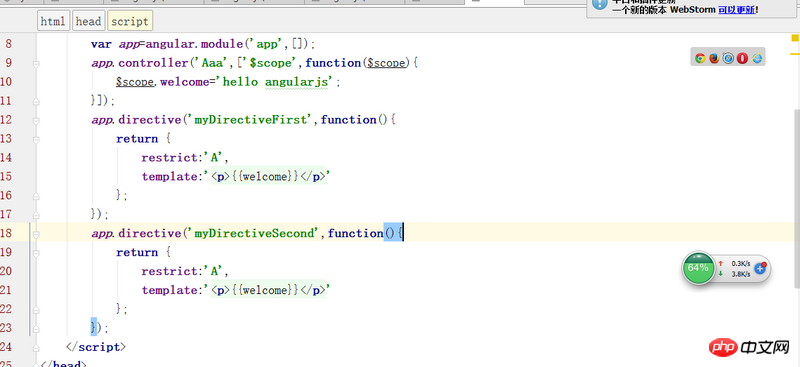Click the 0.3K/s upload speed reading

point(740,264)
